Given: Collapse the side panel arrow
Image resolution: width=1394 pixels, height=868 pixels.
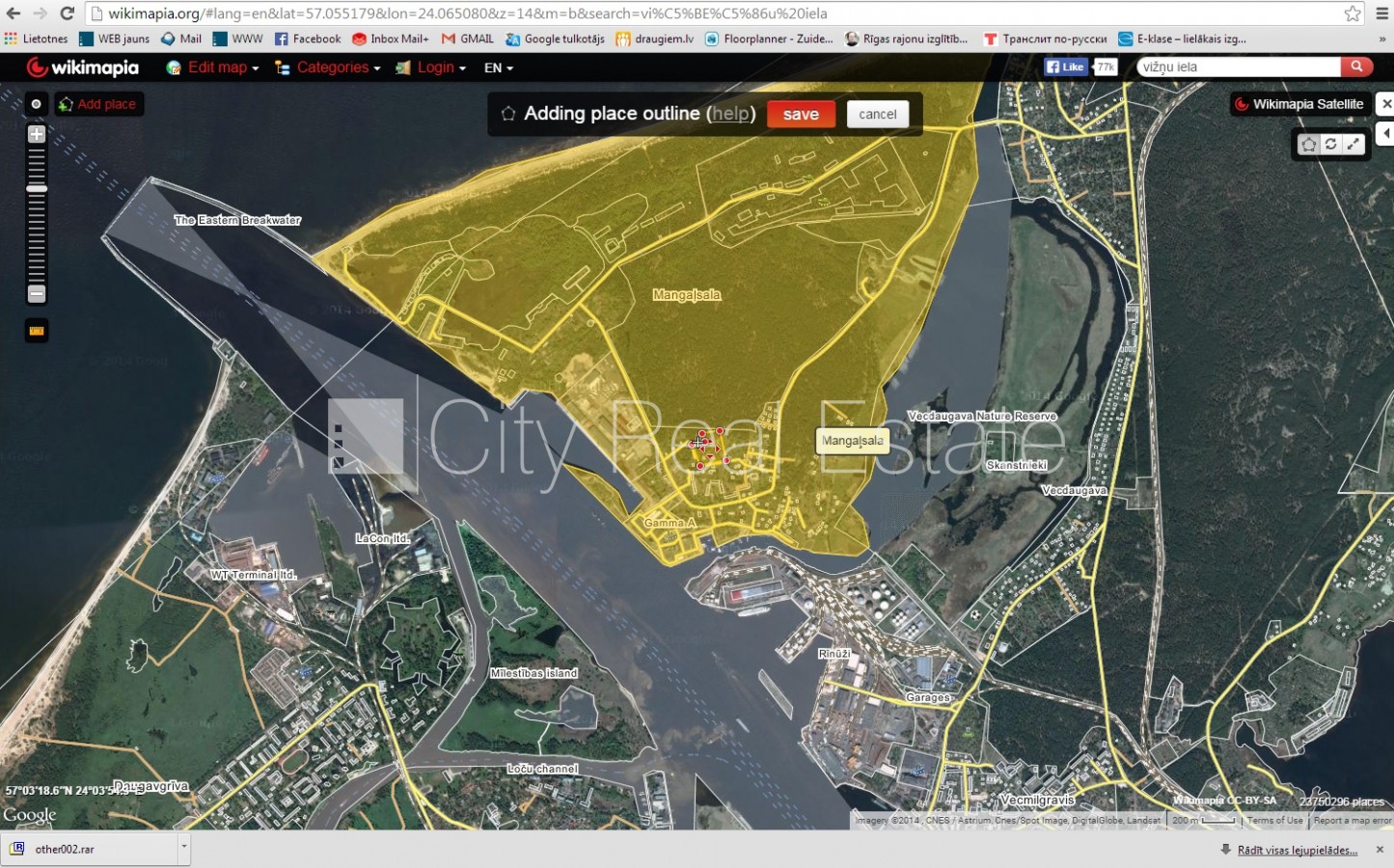Looking at the screenshot, I should (x=1386, y=133).
